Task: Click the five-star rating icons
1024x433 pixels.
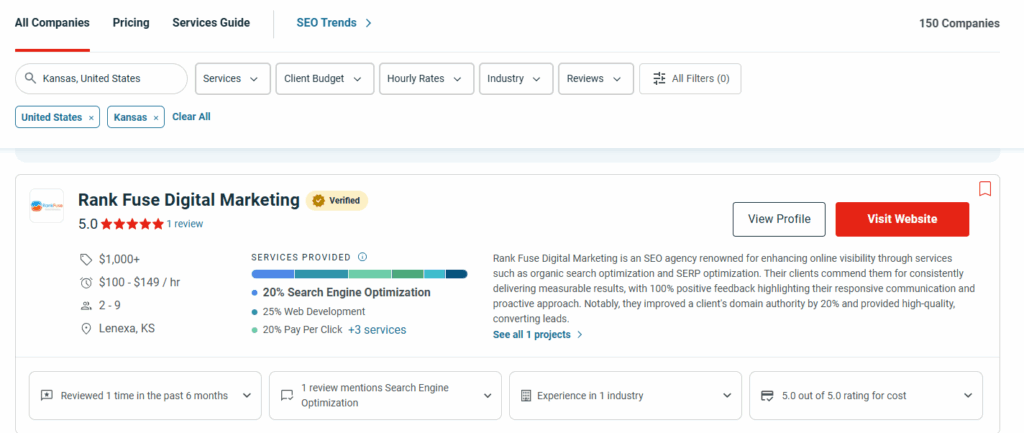Action: 131,224
